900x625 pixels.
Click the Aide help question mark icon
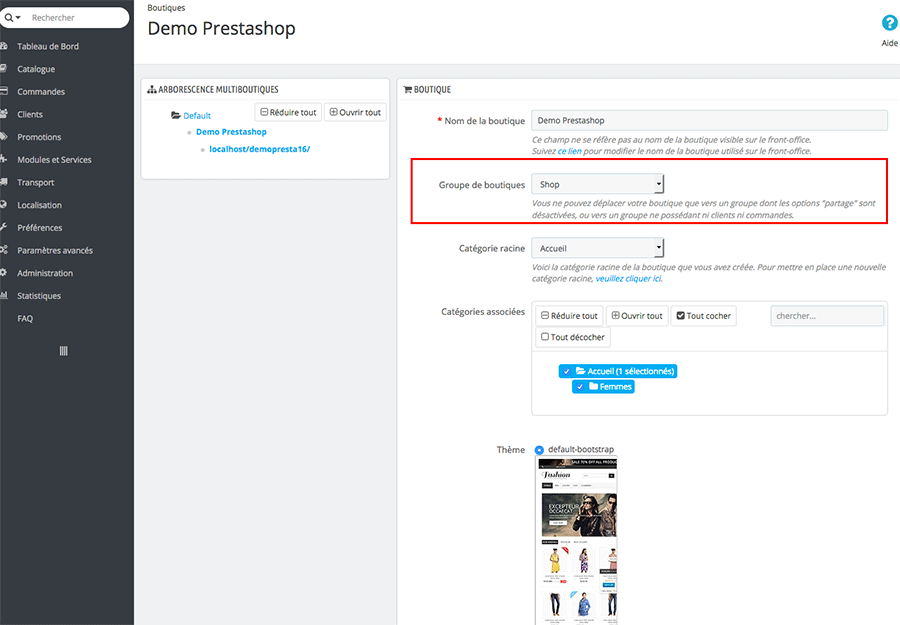889,23
